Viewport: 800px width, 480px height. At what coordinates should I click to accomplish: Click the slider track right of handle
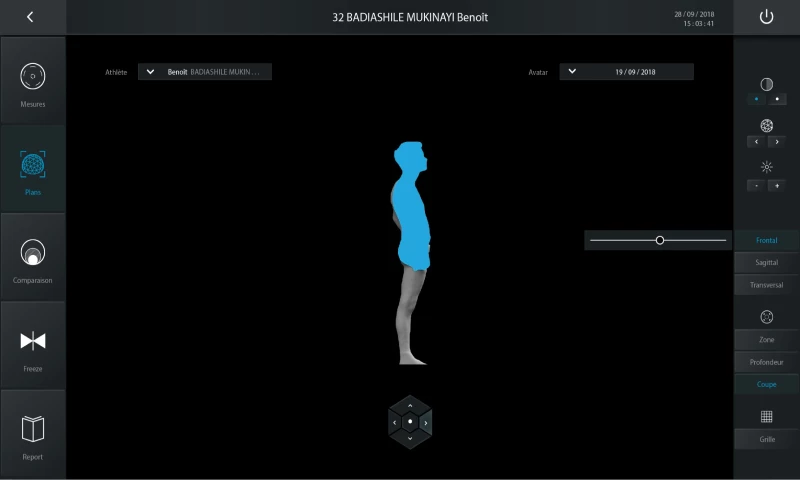(695, 240)
